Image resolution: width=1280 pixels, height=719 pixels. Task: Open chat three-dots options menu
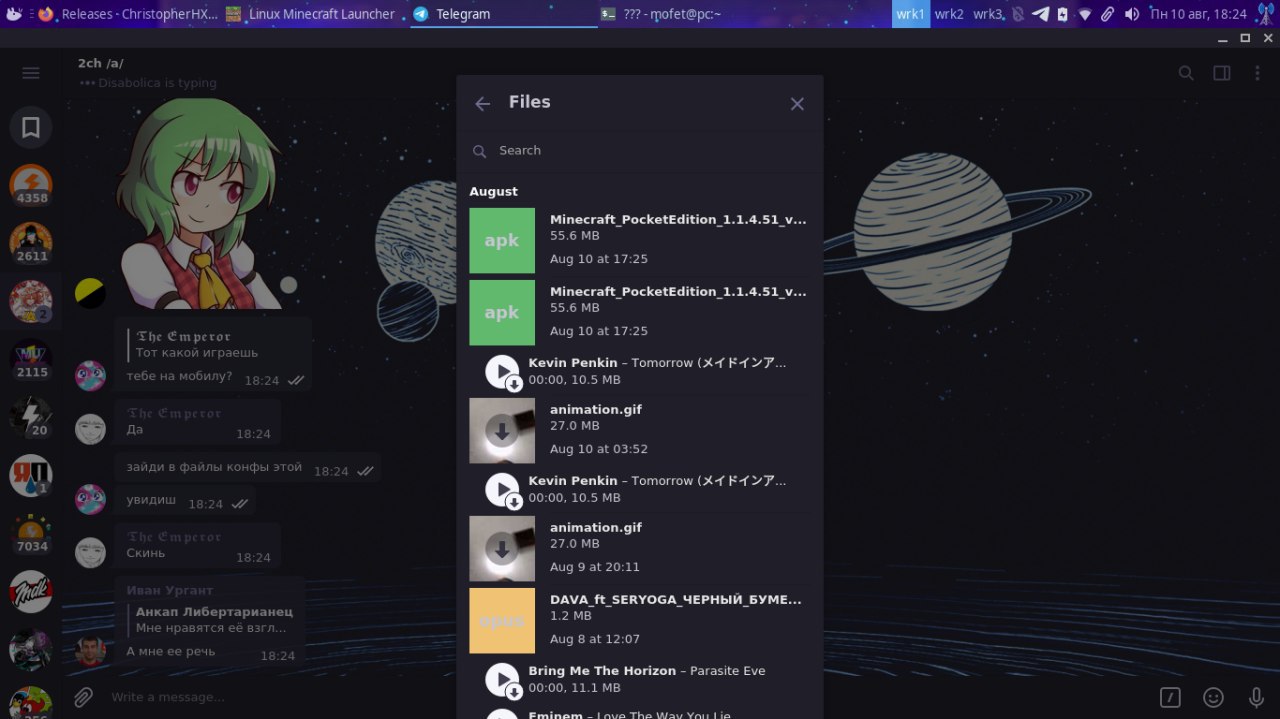(1257, 73)
